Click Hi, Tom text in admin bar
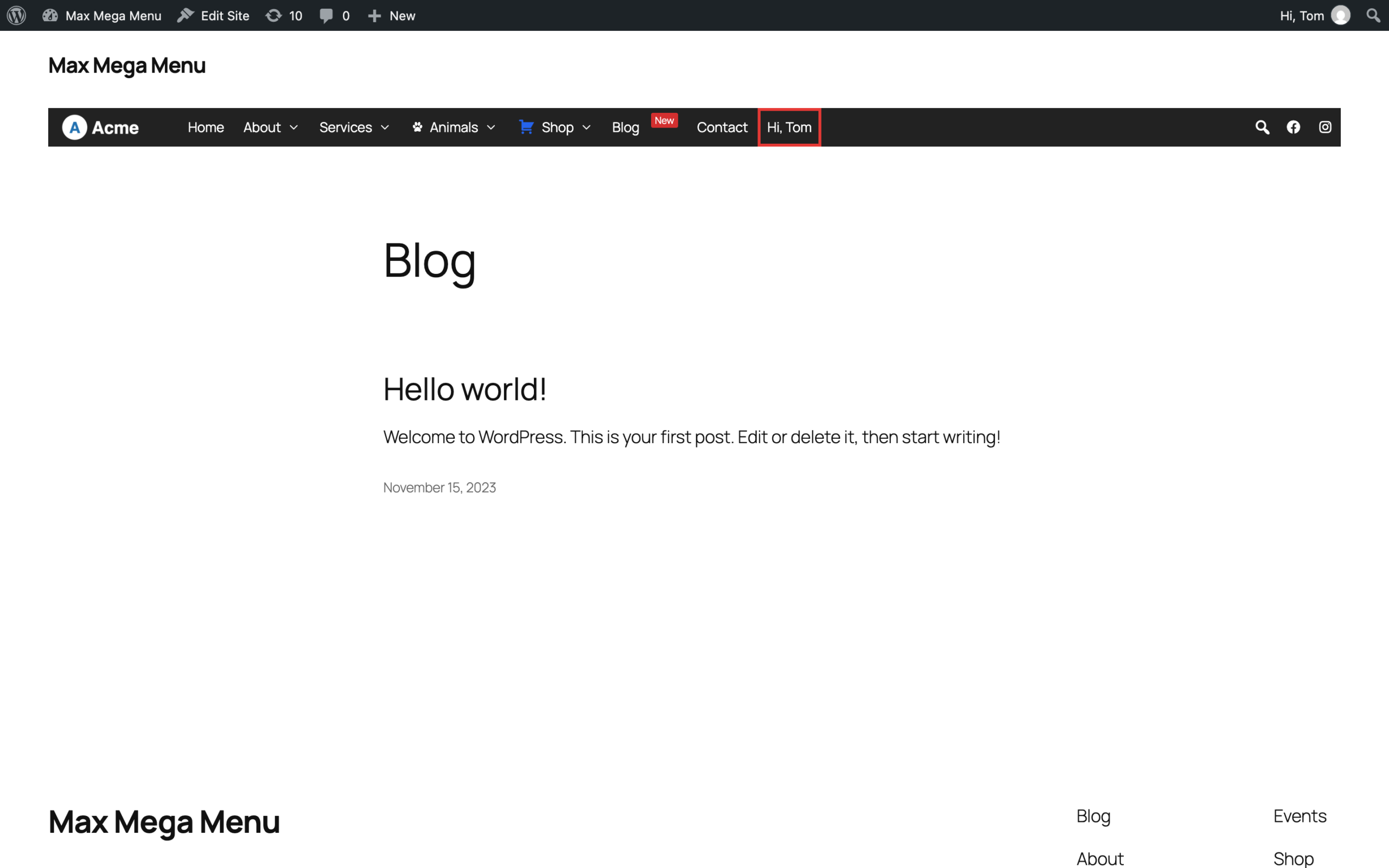This screenshot has width=1389, height=868. coord(1302,16)
